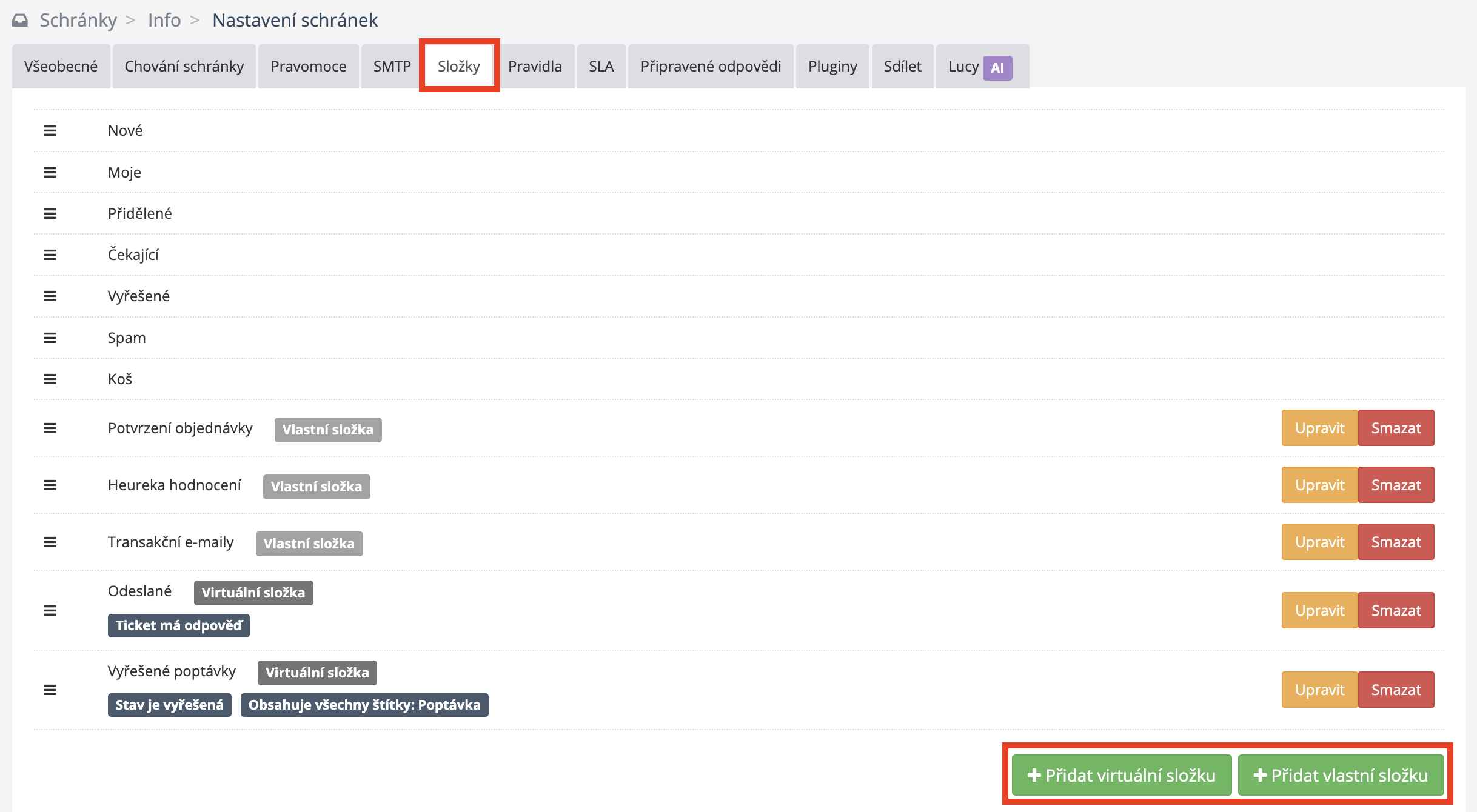Click Upravit for Heureka hodnocení
Image resolution: width=1477 pixels, height=812 pixels.
[x=1319, y=485]
